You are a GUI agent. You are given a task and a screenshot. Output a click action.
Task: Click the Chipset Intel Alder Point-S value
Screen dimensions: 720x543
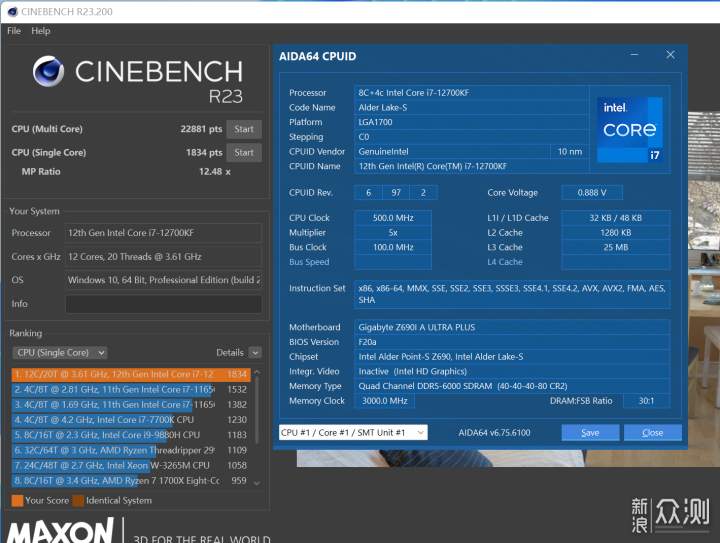point(512,357)
